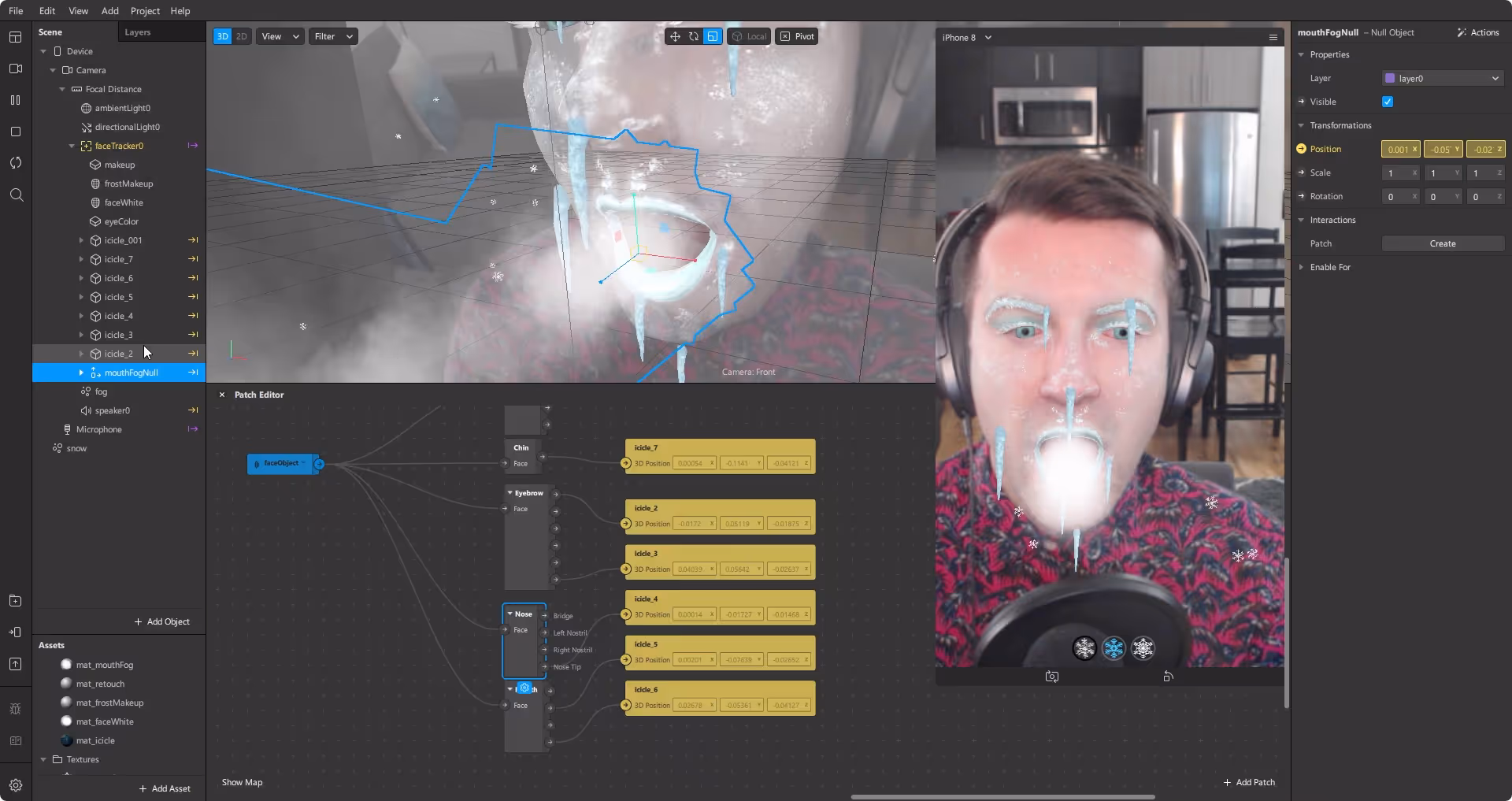Open the publish/upload icon in the sidebar

[x=16, y=664]
